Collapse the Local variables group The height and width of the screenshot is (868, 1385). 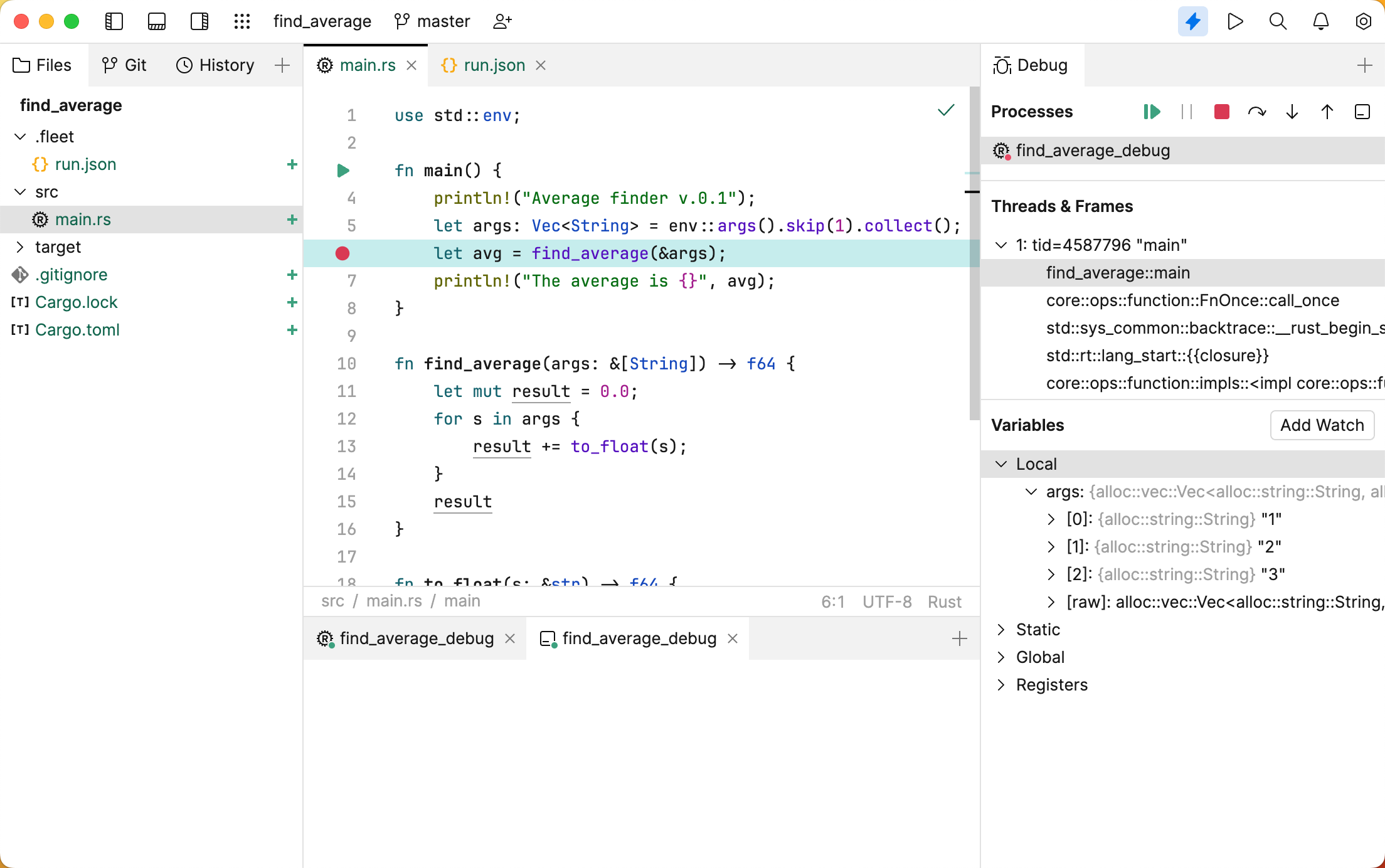(x=1002, y=464)
